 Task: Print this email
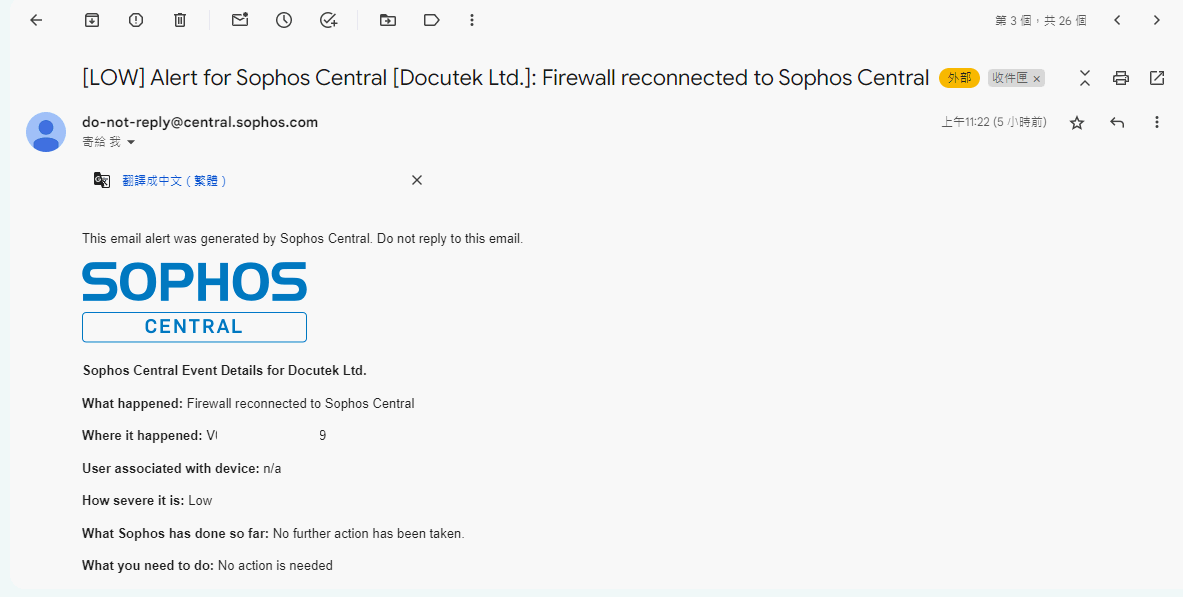1121,78
